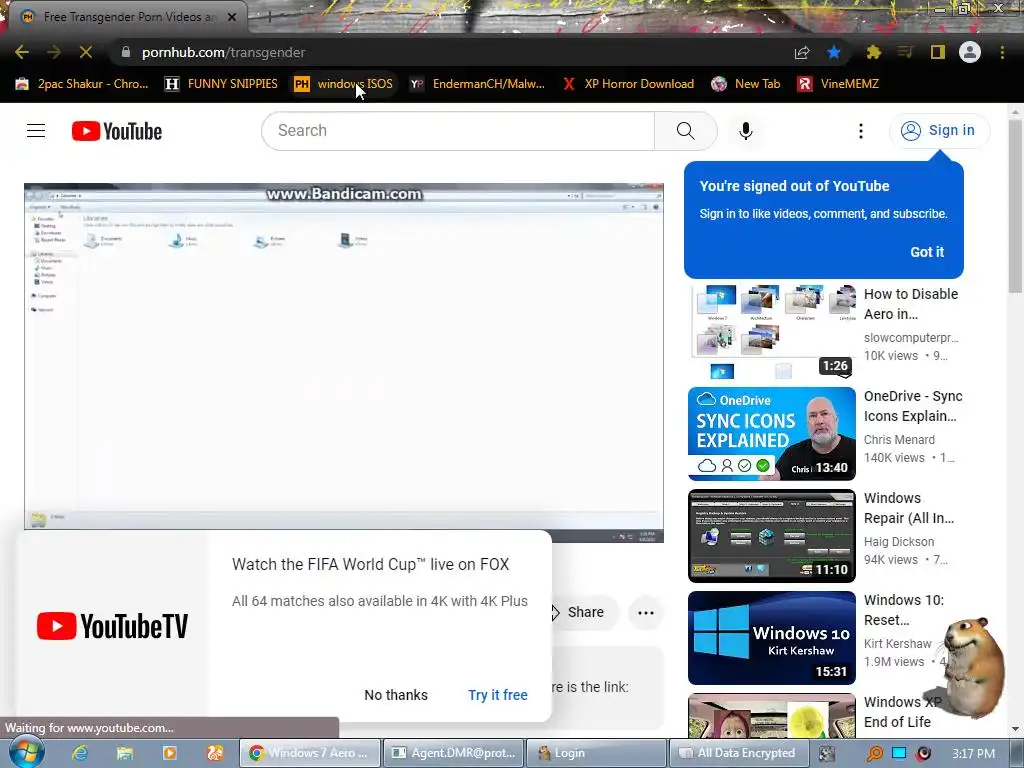The height and width of the screenshot is (768, 1024).
Task: Open Windows Repair All In One thumbnail
Action: coord(772,536)
